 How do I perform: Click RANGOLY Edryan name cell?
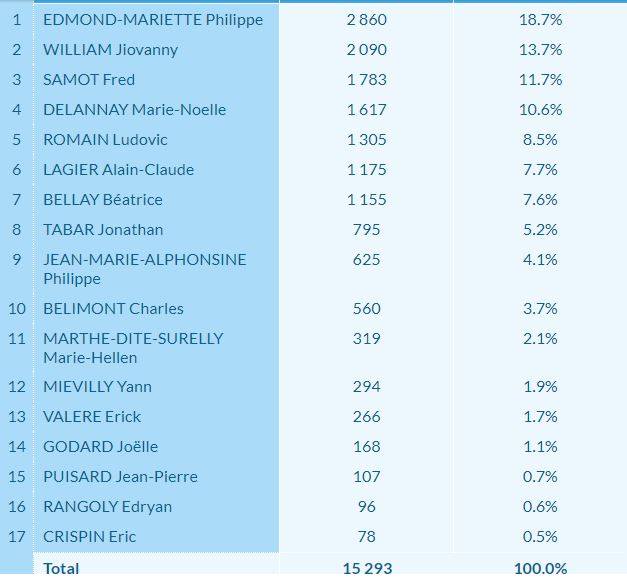tap(108, 506)
